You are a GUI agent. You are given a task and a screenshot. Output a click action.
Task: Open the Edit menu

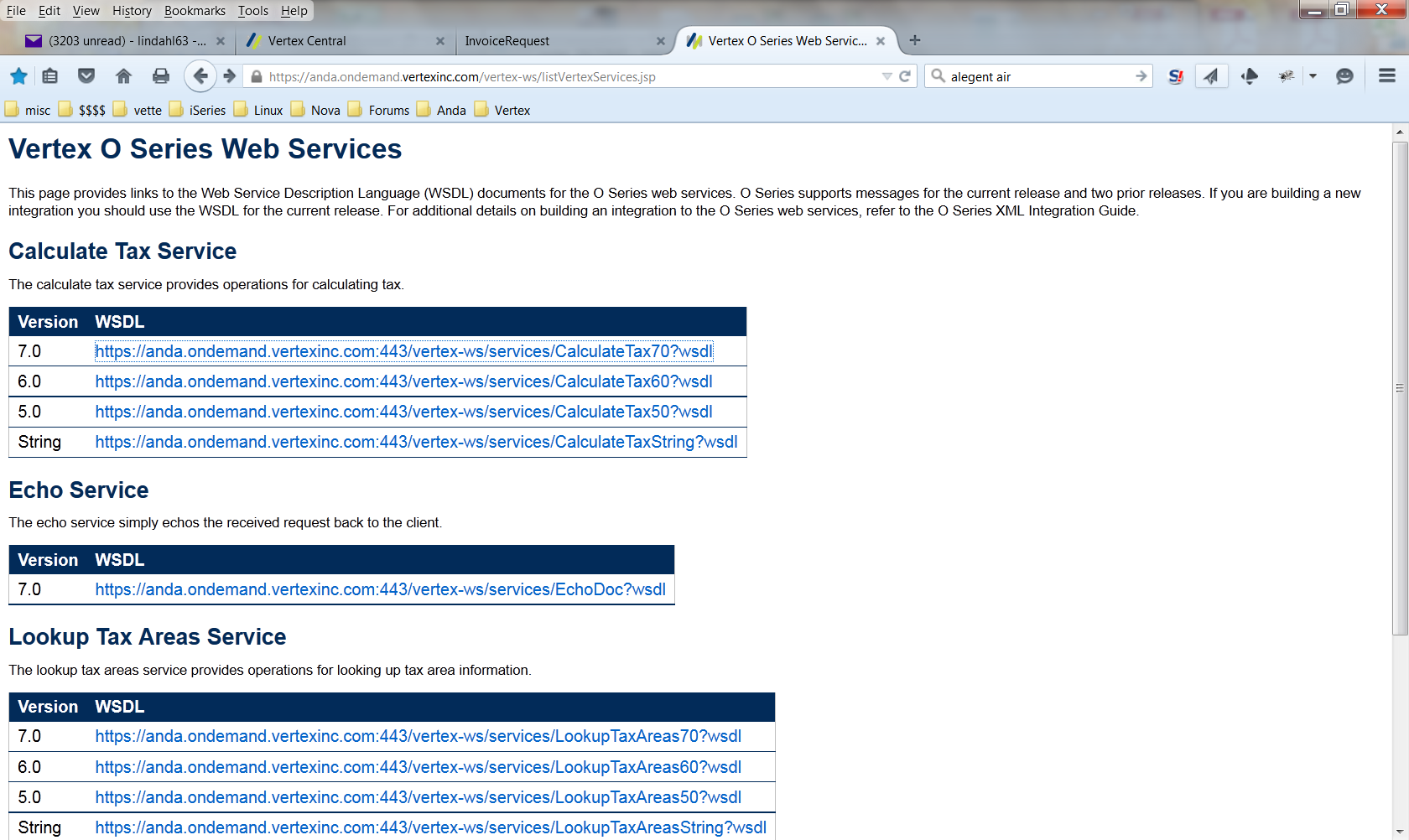pyautogui.click(x=49, y=11)
